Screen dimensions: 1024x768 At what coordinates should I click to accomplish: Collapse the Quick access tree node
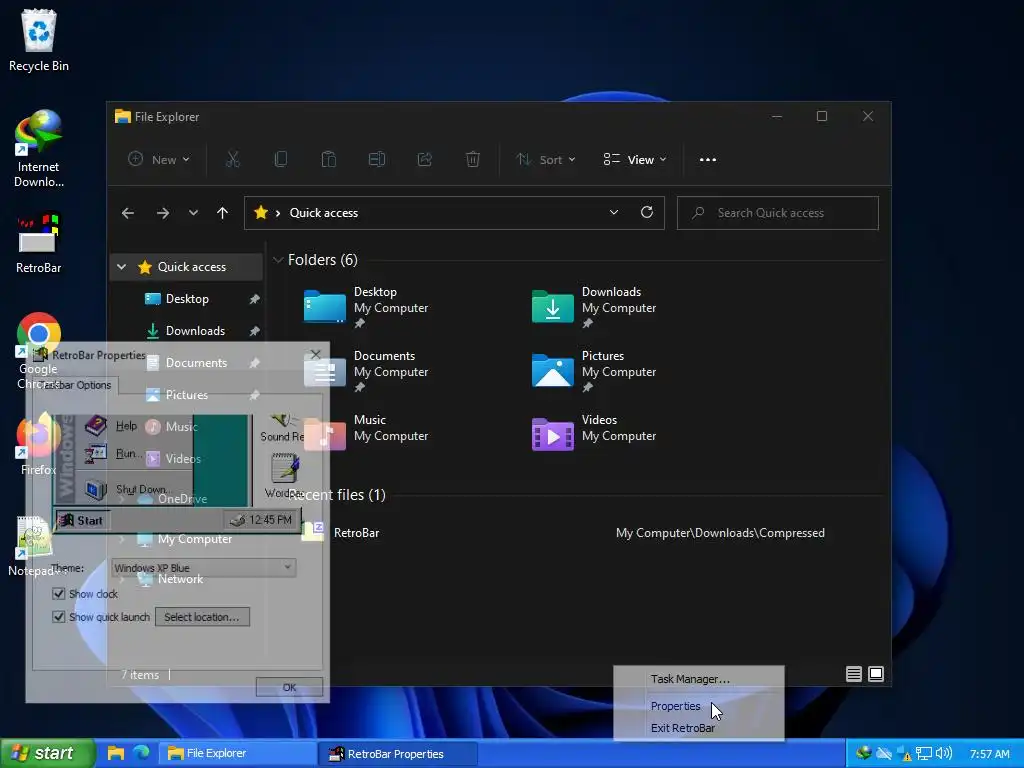(x=121, y=266)
